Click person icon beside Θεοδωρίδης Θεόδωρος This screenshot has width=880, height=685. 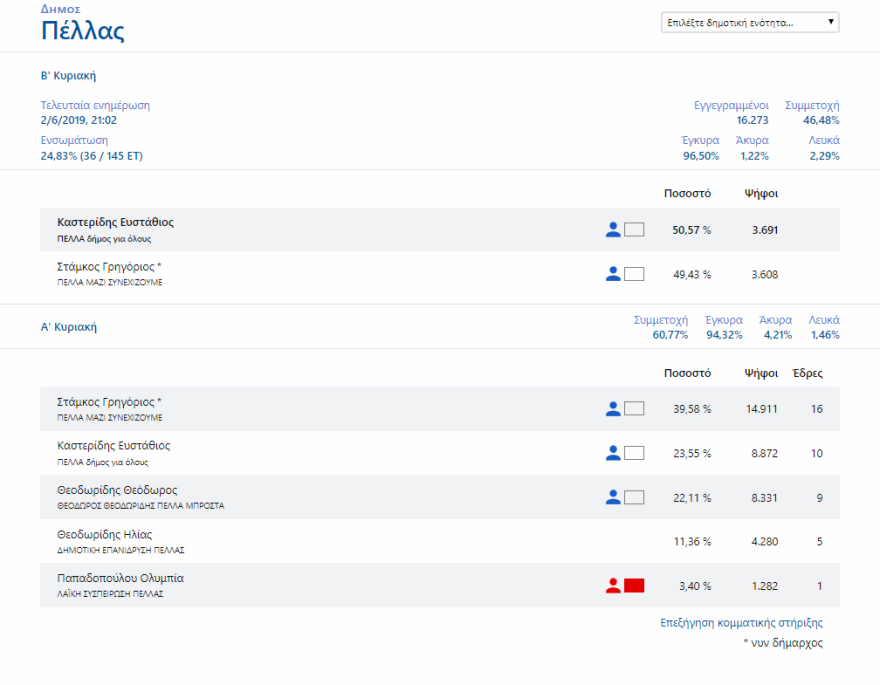click(x=613, y=497)
